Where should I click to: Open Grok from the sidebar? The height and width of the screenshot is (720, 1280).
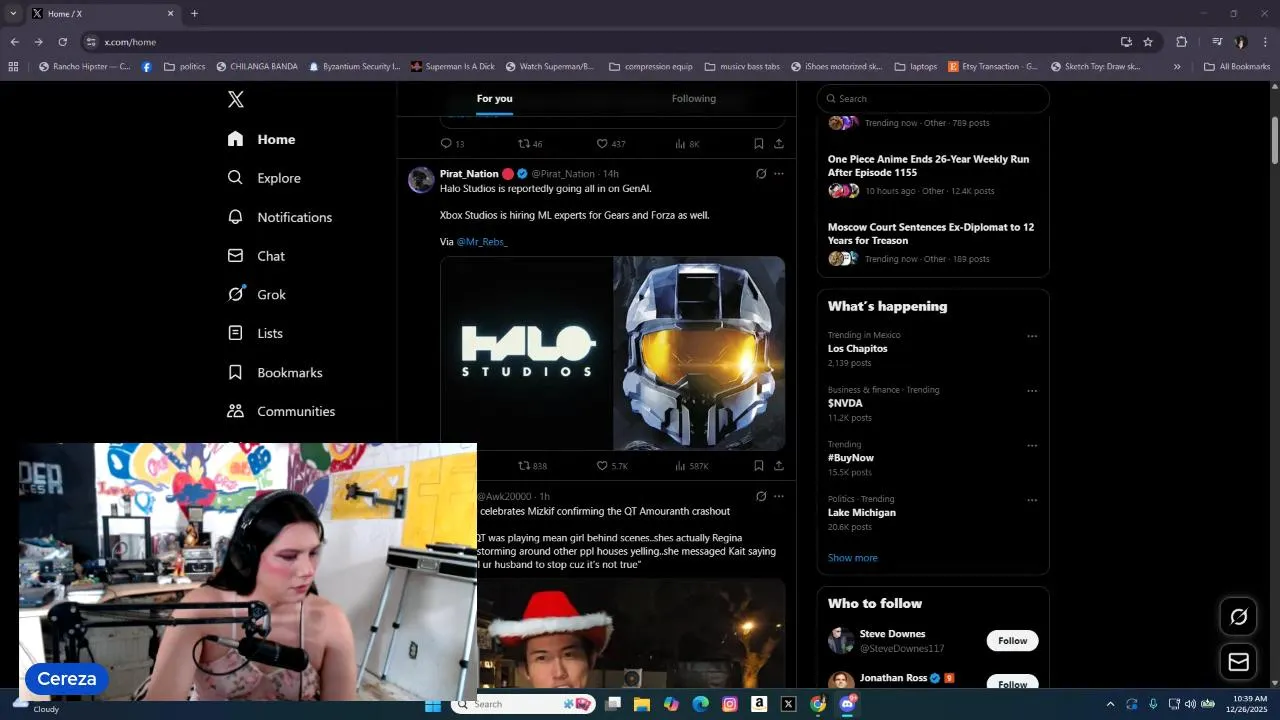[x=256, y=294]
